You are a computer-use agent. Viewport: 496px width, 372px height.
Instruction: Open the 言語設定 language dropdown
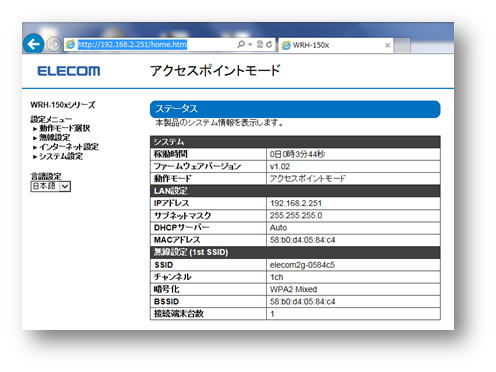[51, 186]
